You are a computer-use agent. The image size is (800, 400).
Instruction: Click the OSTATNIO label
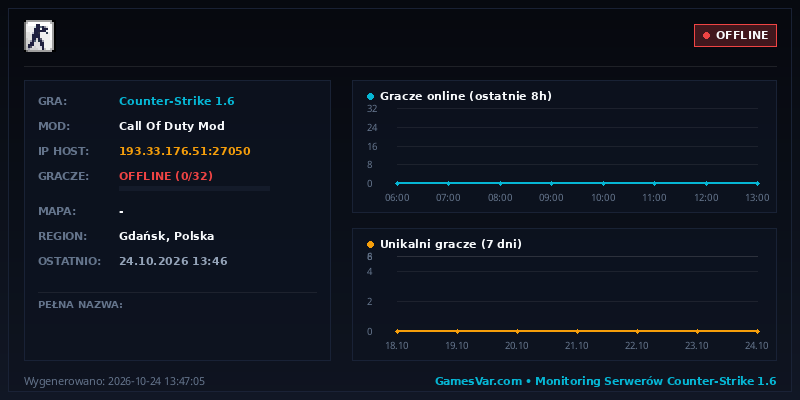click(69, 261)
